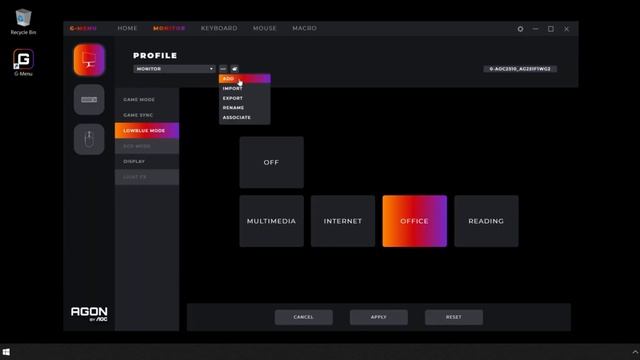Open the LIGHT FX section
The height and width of the screenshot is (360, 640).
coord(147,177)
